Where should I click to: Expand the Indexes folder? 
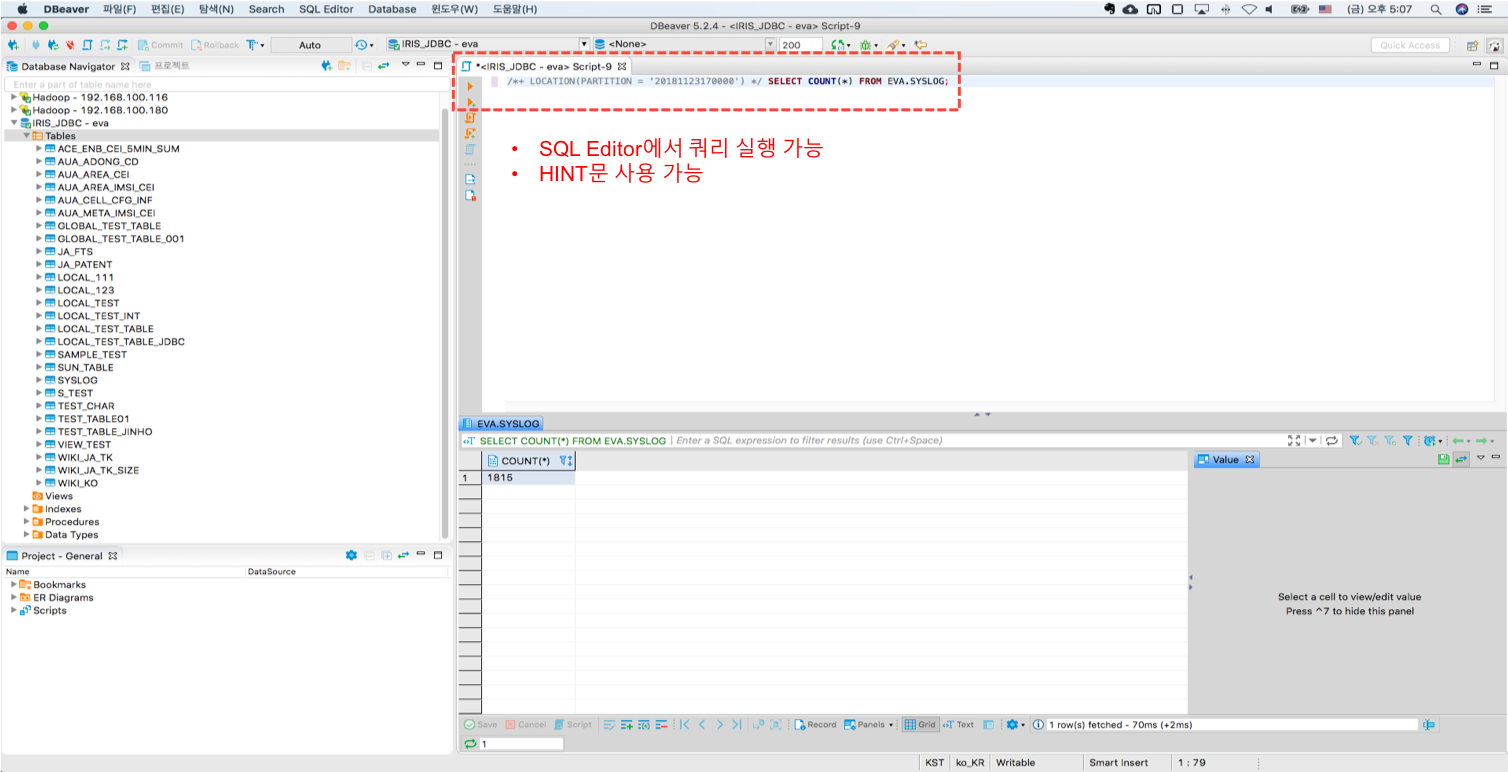click(x=26, y=509)
